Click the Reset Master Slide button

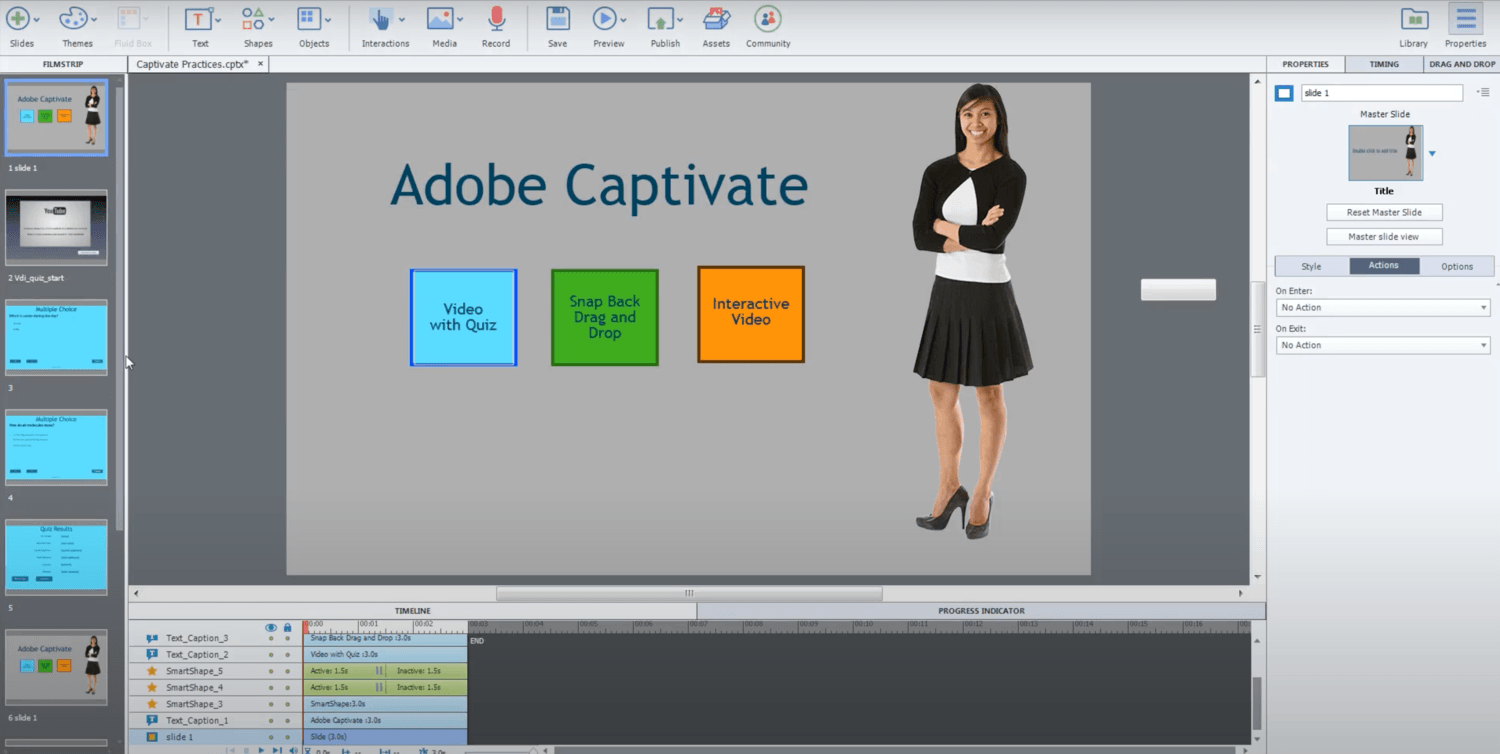point(1384,212)
